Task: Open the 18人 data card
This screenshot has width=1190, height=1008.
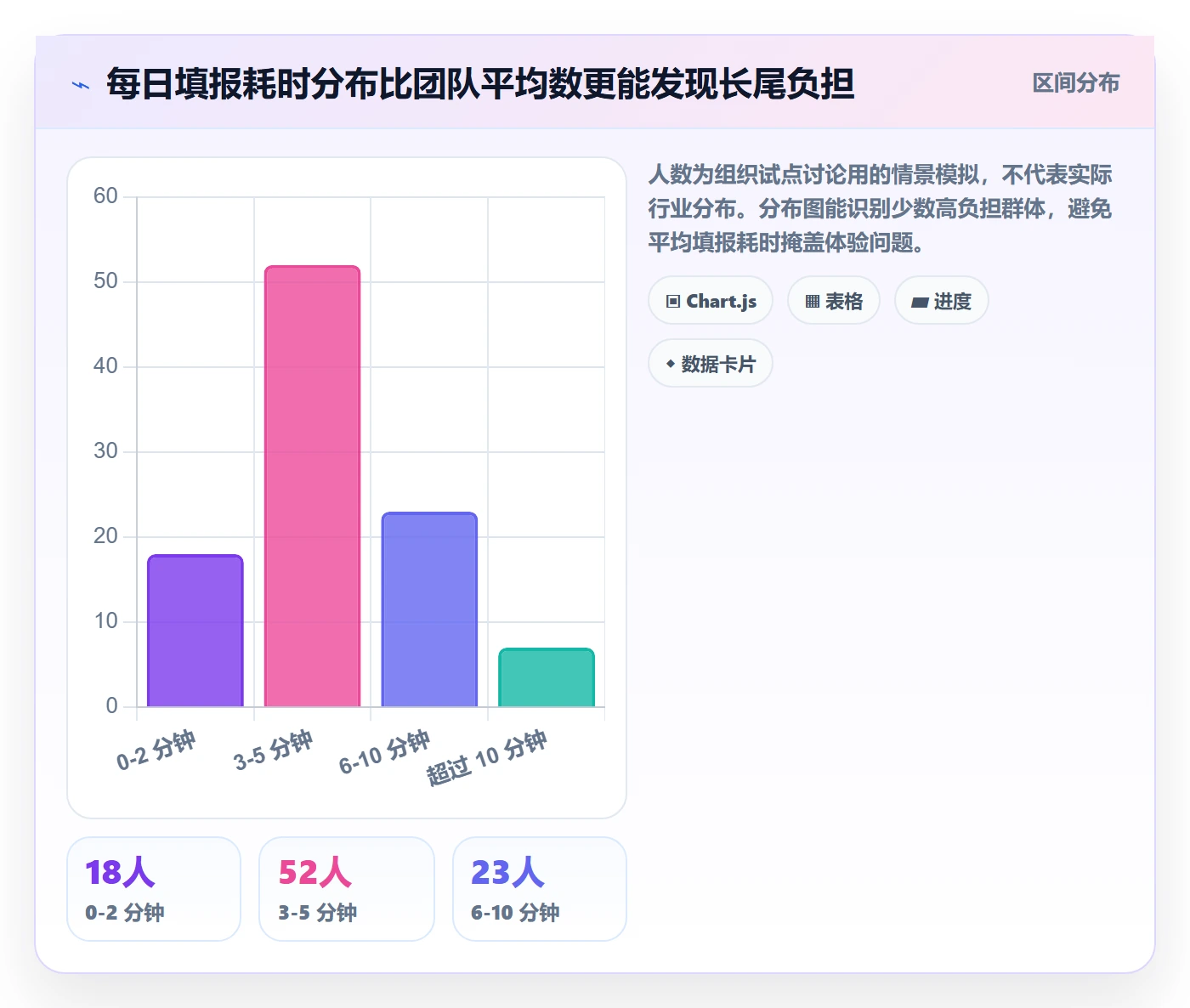Action: click(x=154, y=889)
